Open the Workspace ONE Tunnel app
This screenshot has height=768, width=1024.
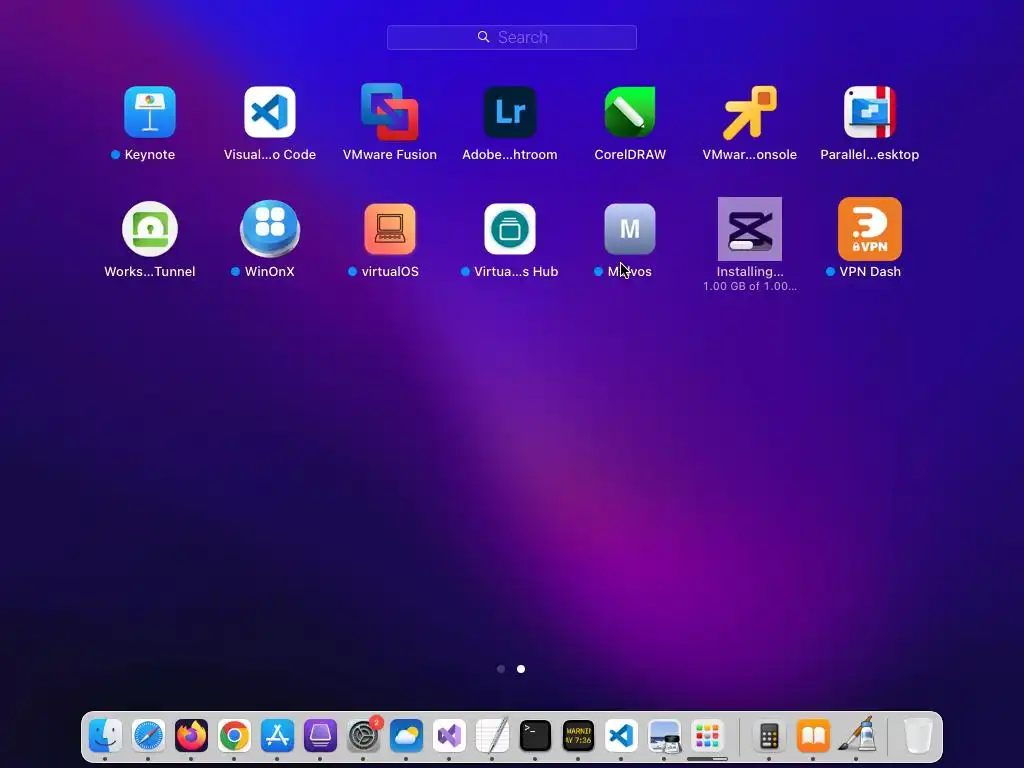150,229
